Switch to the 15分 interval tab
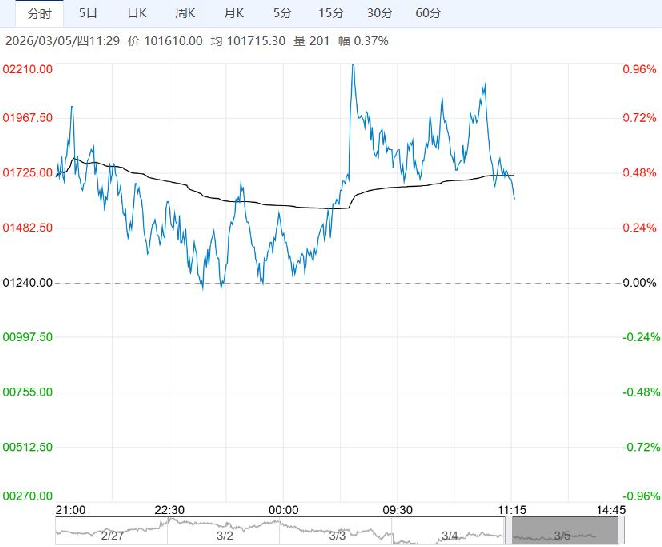 331,13
